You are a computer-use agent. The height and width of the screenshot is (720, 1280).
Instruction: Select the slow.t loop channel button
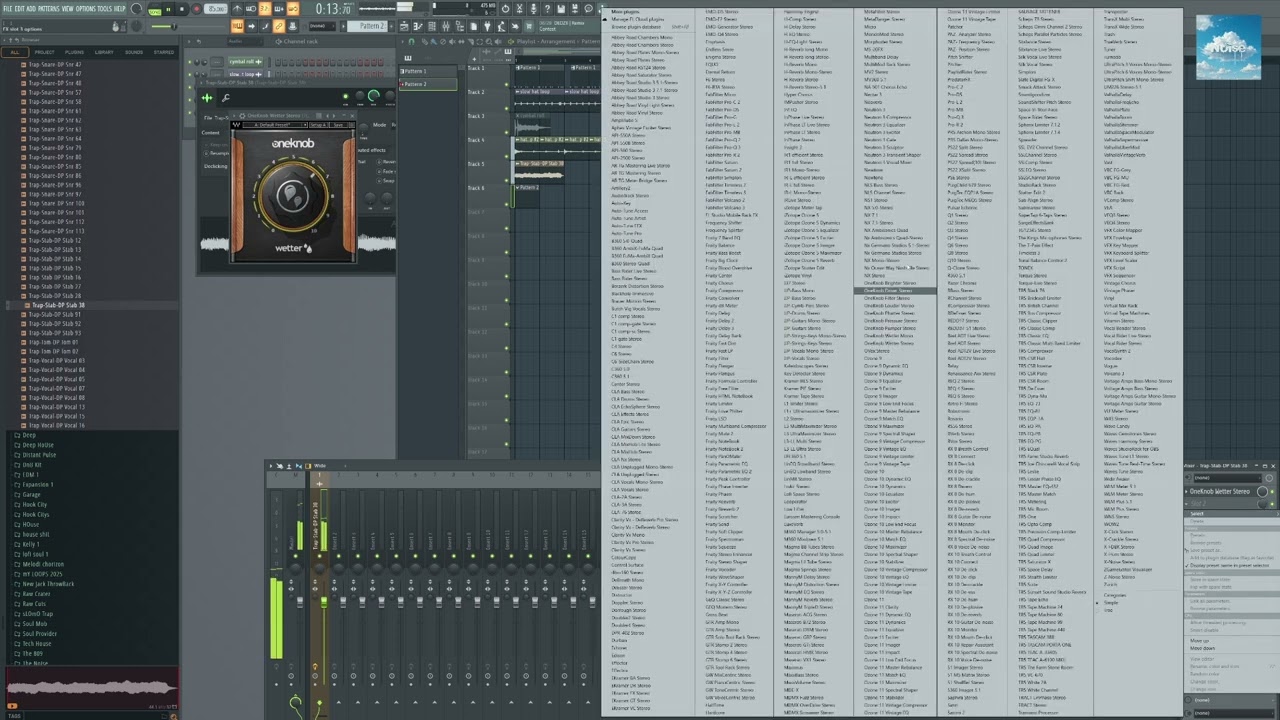pyautogui.click(x=245, y=74)
